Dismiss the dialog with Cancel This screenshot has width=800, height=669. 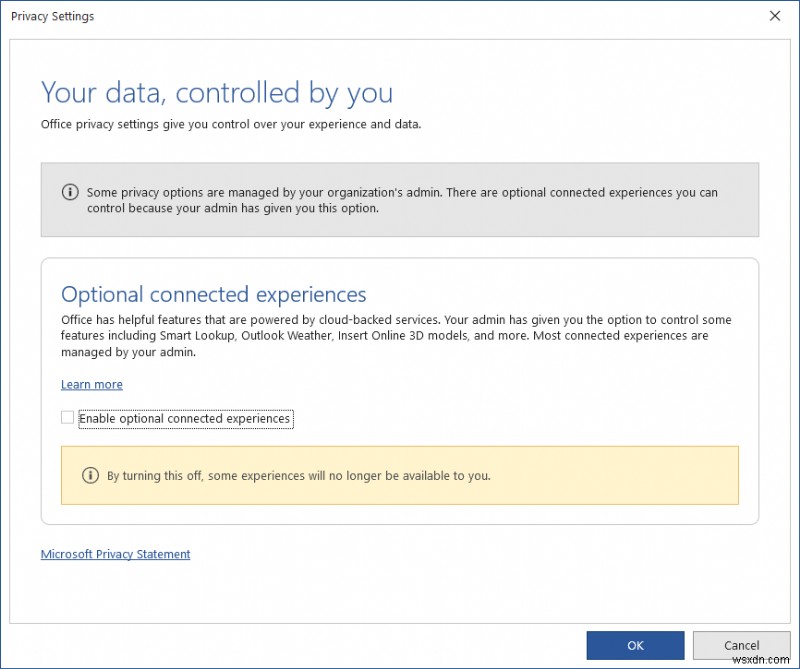click(741, 646)
